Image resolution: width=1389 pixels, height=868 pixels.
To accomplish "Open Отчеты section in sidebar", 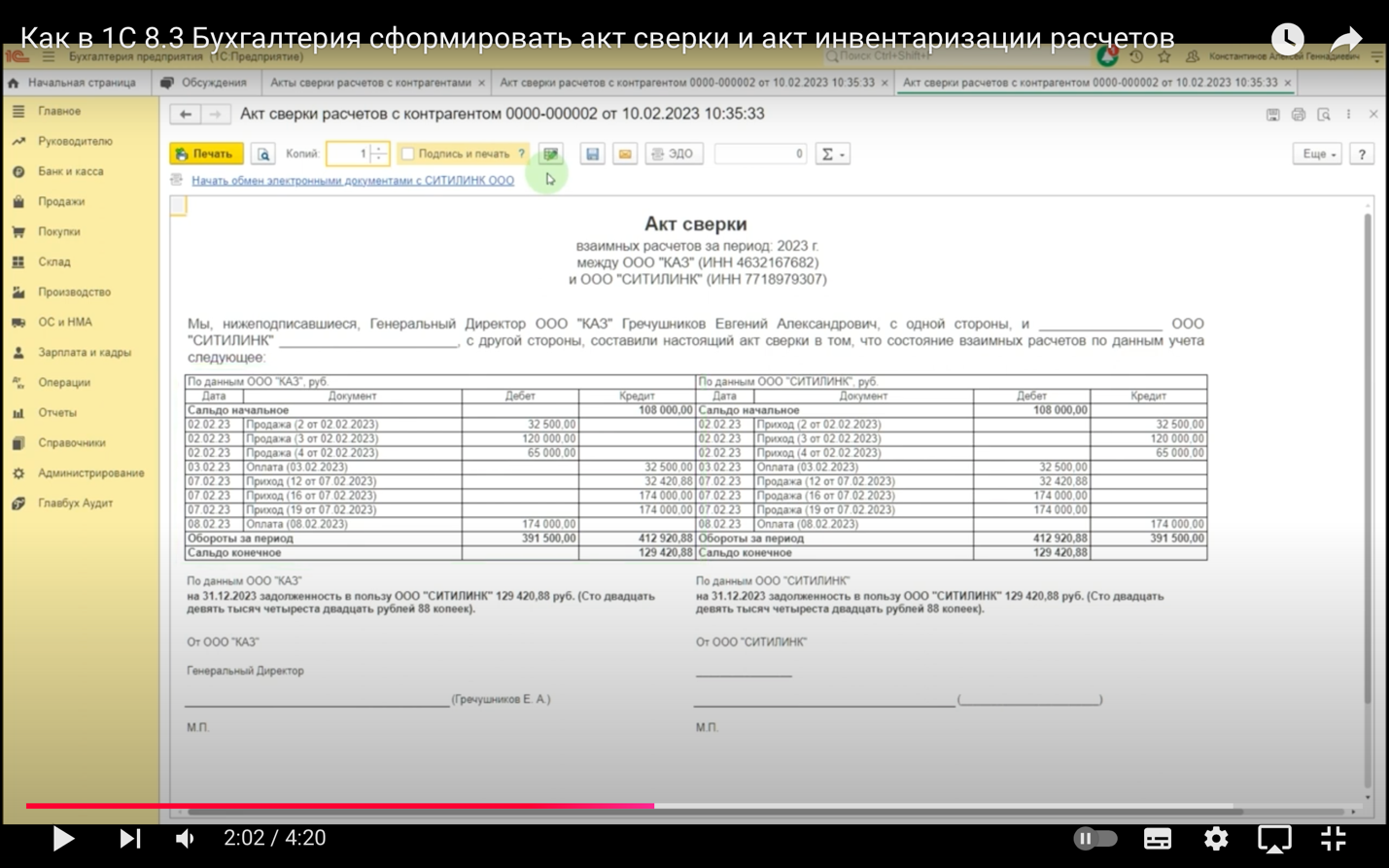I will click(x=57, y=412).
